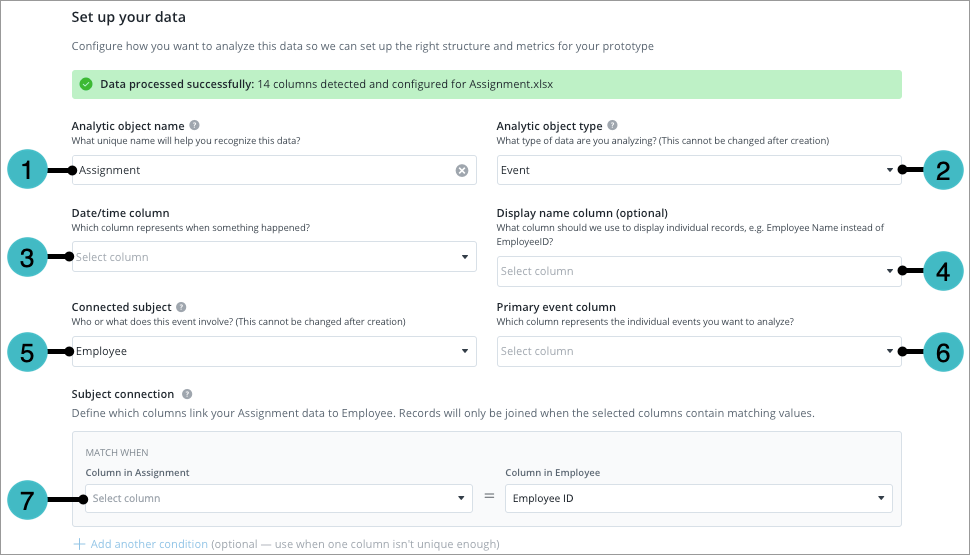The height and width of the screenshot is (555, 970).
Task: Select column in Assignment dropdown
Action: point(278,498)
